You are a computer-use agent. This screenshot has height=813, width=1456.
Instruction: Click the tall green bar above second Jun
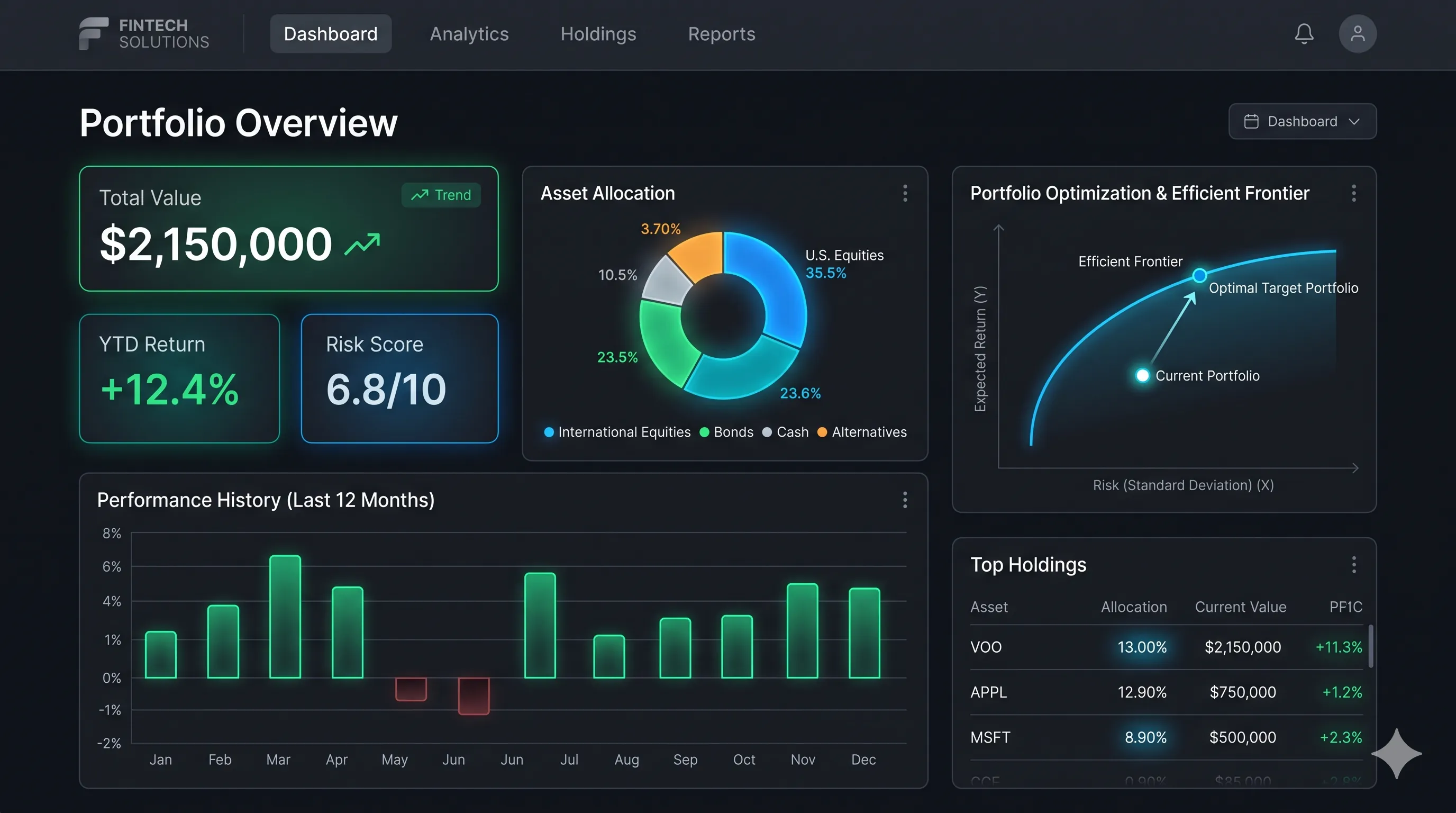pos(540,625)
